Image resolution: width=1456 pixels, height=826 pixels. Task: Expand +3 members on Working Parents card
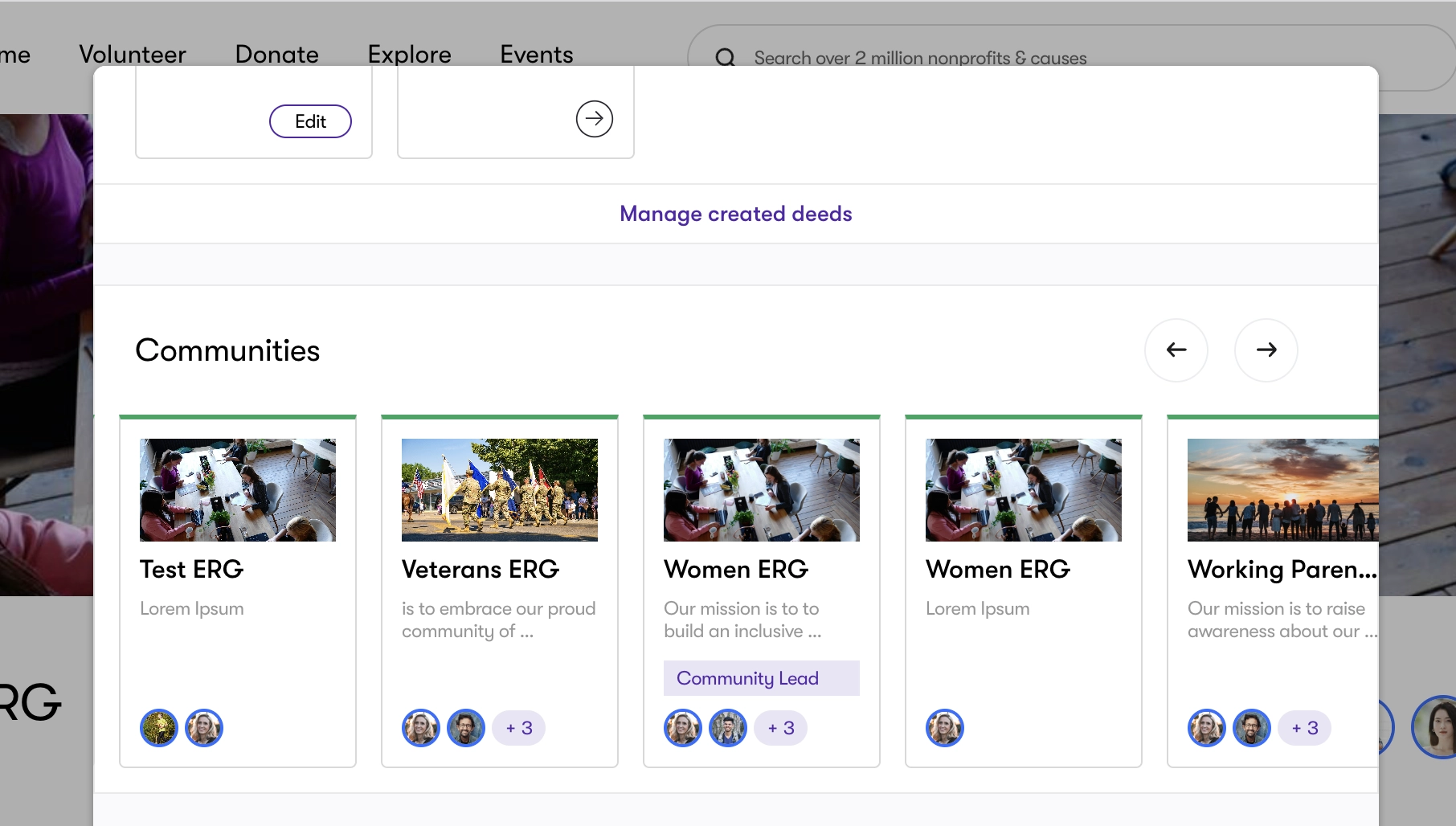(1305, 728)
